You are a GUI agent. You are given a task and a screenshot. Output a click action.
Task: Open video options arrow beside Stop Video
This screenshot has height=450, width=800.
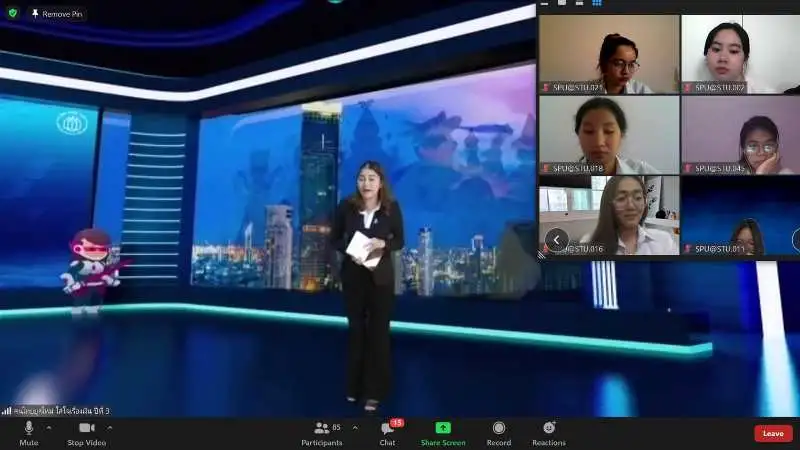coord(110,427)
